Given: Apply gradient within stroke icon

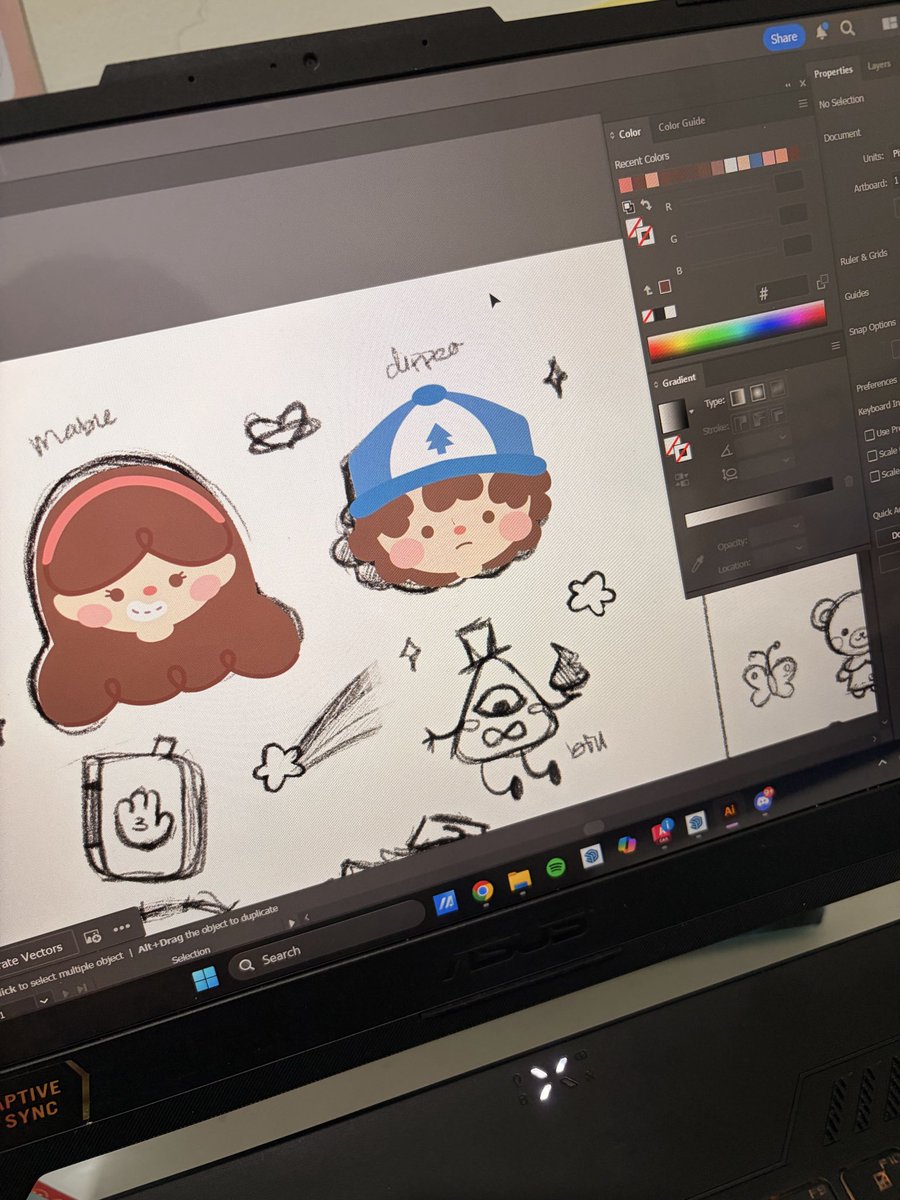Looking at the screenshot, I should coord(740,422).
